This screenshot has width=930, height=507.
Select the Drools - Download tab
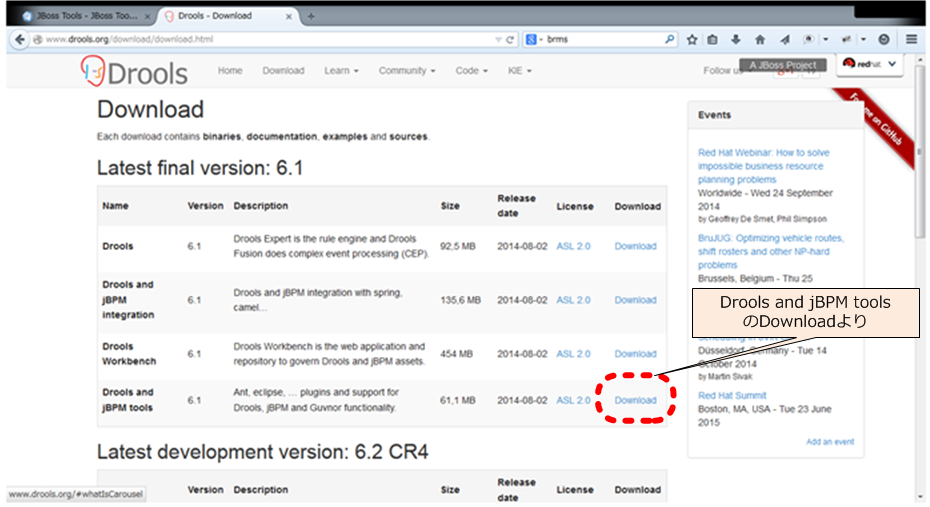[228, 16]
